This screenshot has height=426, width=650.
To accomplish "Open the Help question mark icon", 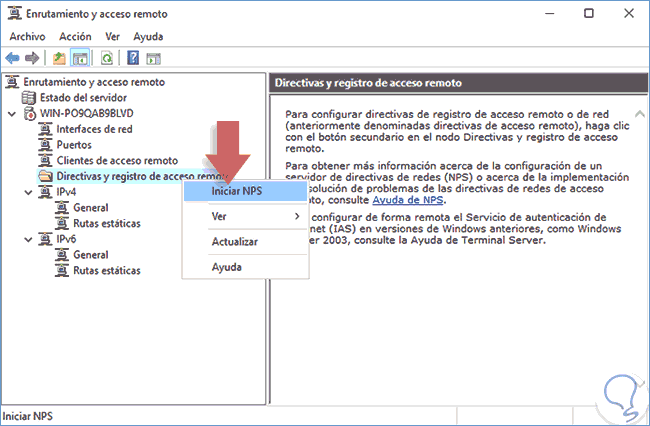I will coord(133,58).
